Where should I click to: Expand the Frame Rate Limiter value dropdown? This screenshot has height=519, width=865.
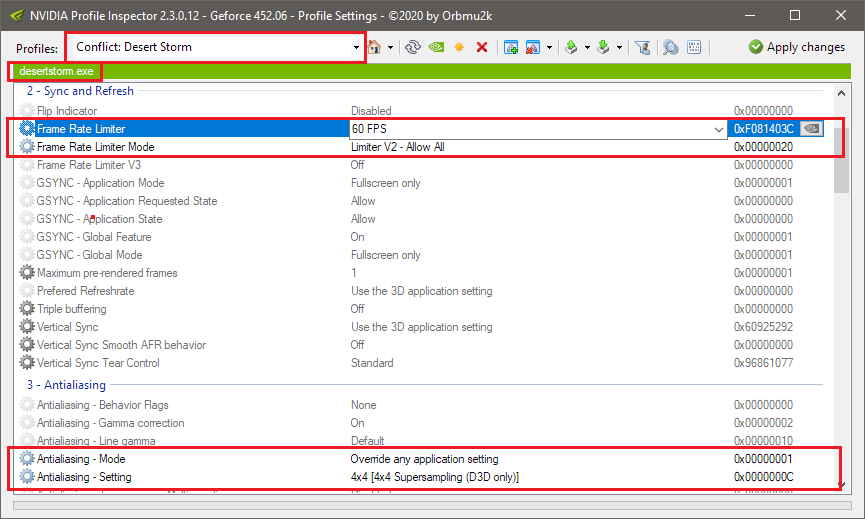click(x=718, y=129)
